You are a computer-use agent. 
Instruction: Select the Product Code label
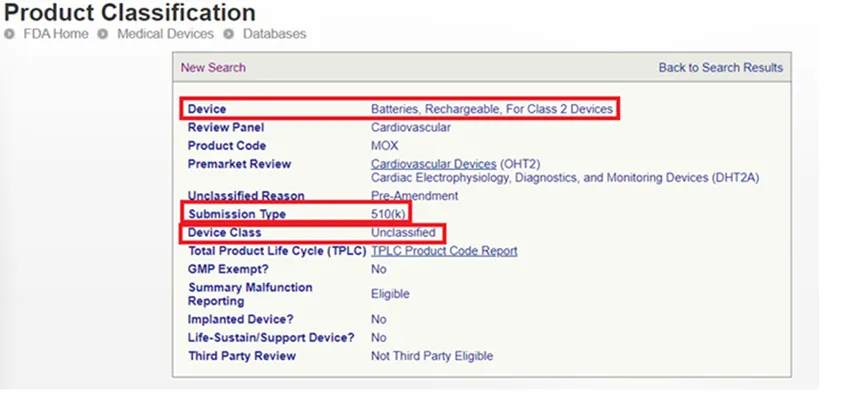point(227,146)
